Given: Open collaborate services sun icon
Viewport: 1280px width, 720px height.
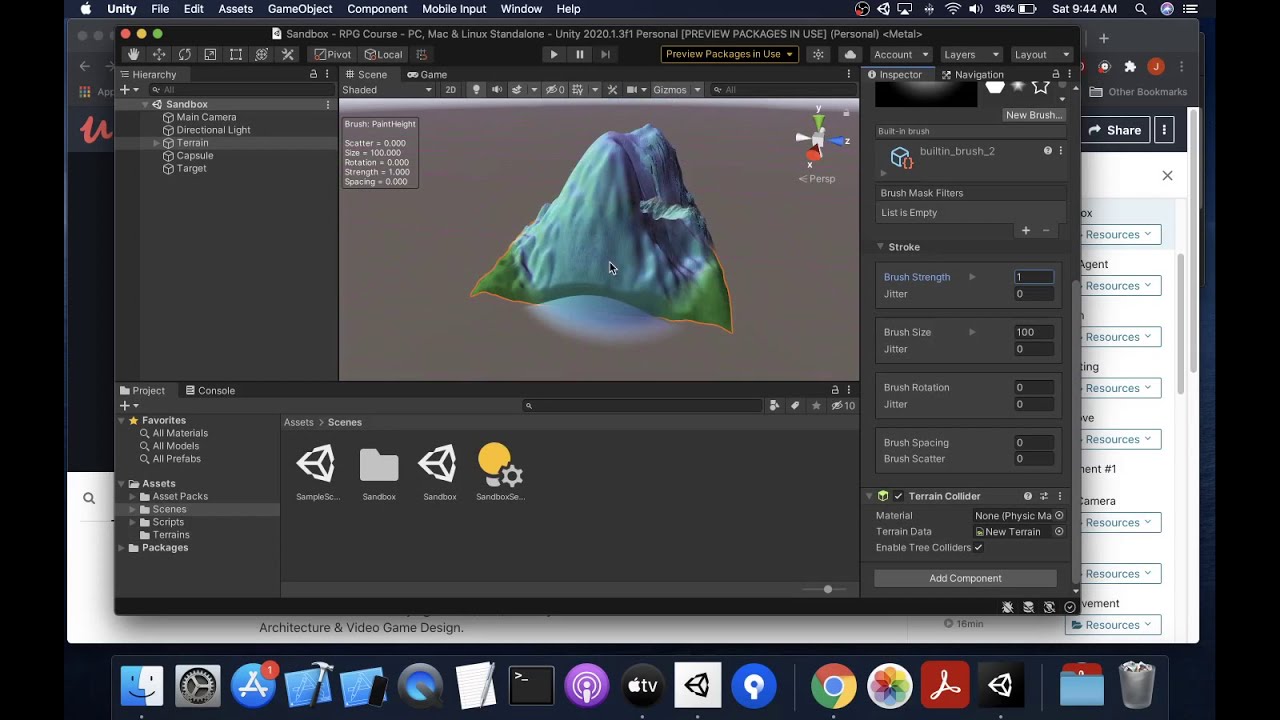Looking at the screenshot, I should tap(818, 54).
